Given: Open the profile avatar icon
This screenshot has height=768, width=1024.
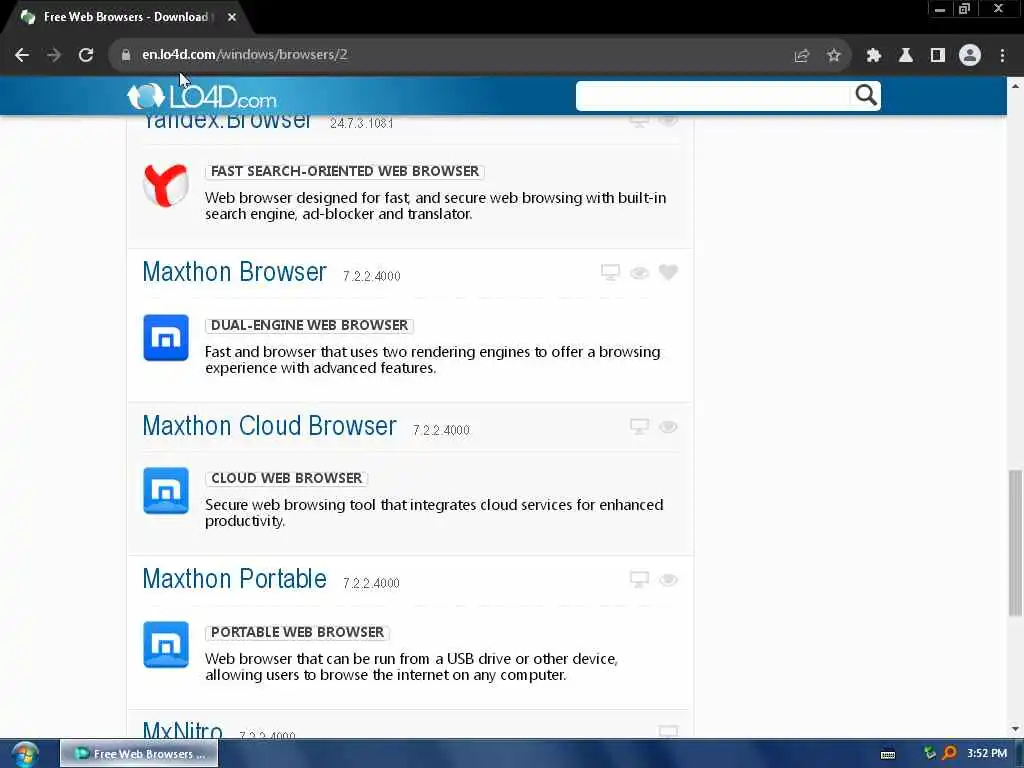Looking at the screenshot, I should tap(970, 56).
